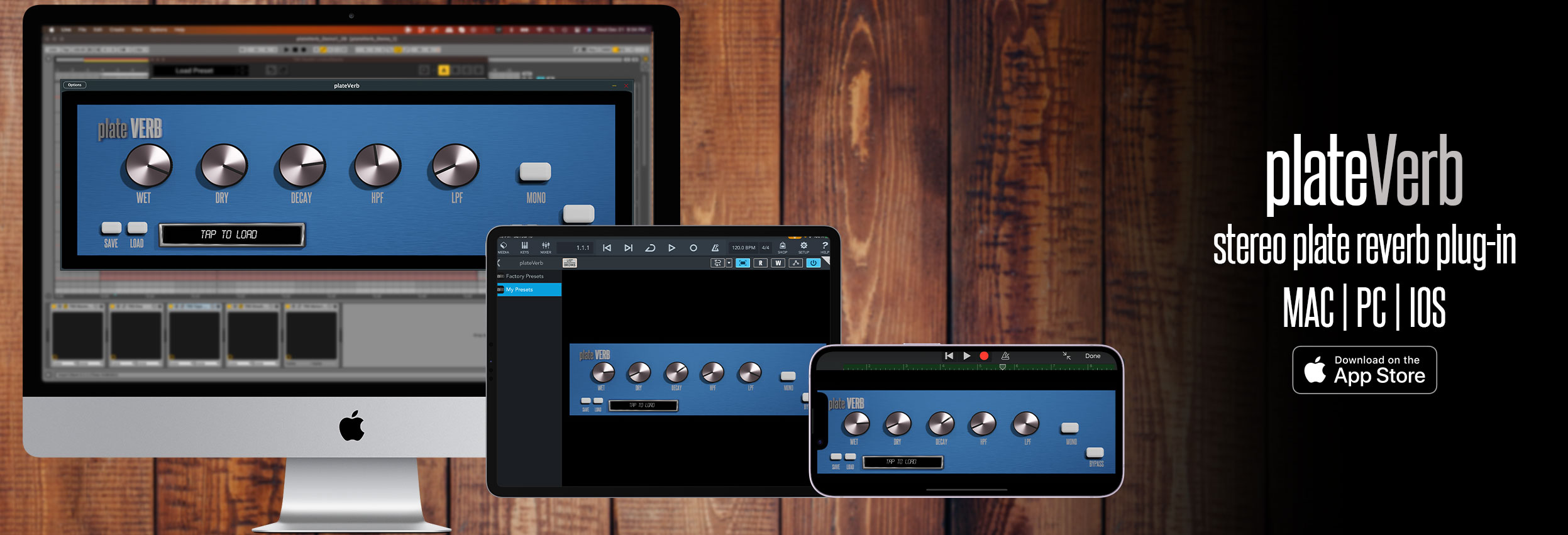The height and width of the screenshot is (535, 1568).
Task: Toggle BYPASS on the iPhone plugin
Action: tap(1095, 452)
